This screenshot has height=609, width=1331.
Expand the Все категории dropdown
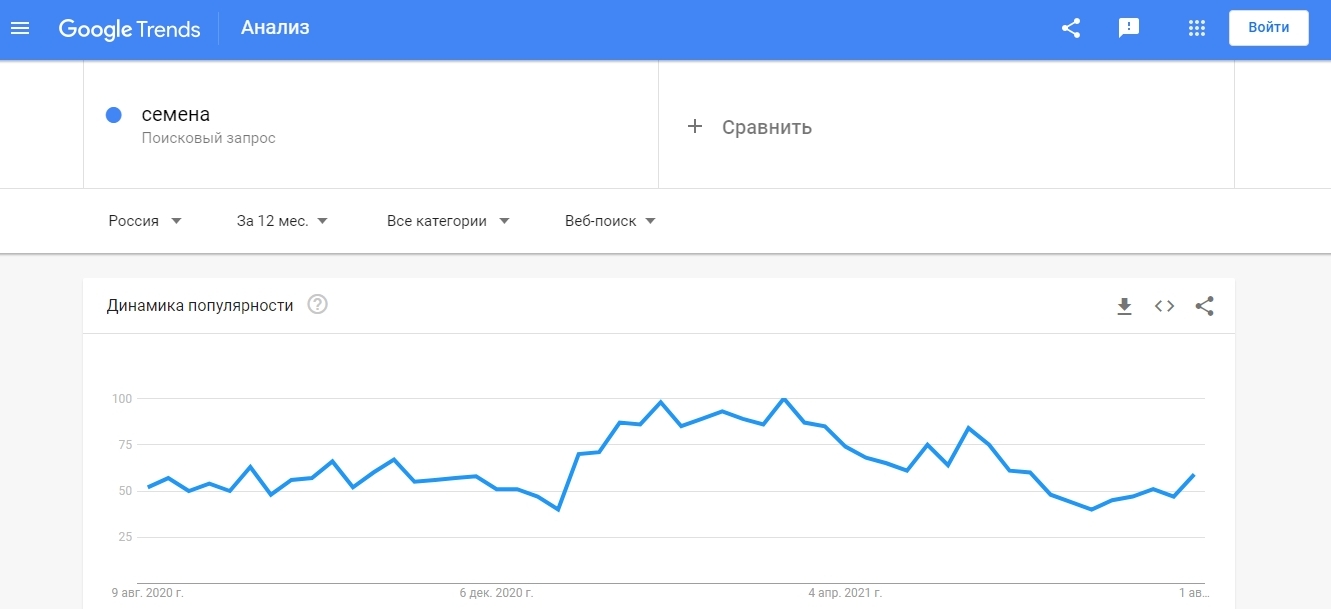click(x=448, y=221)
